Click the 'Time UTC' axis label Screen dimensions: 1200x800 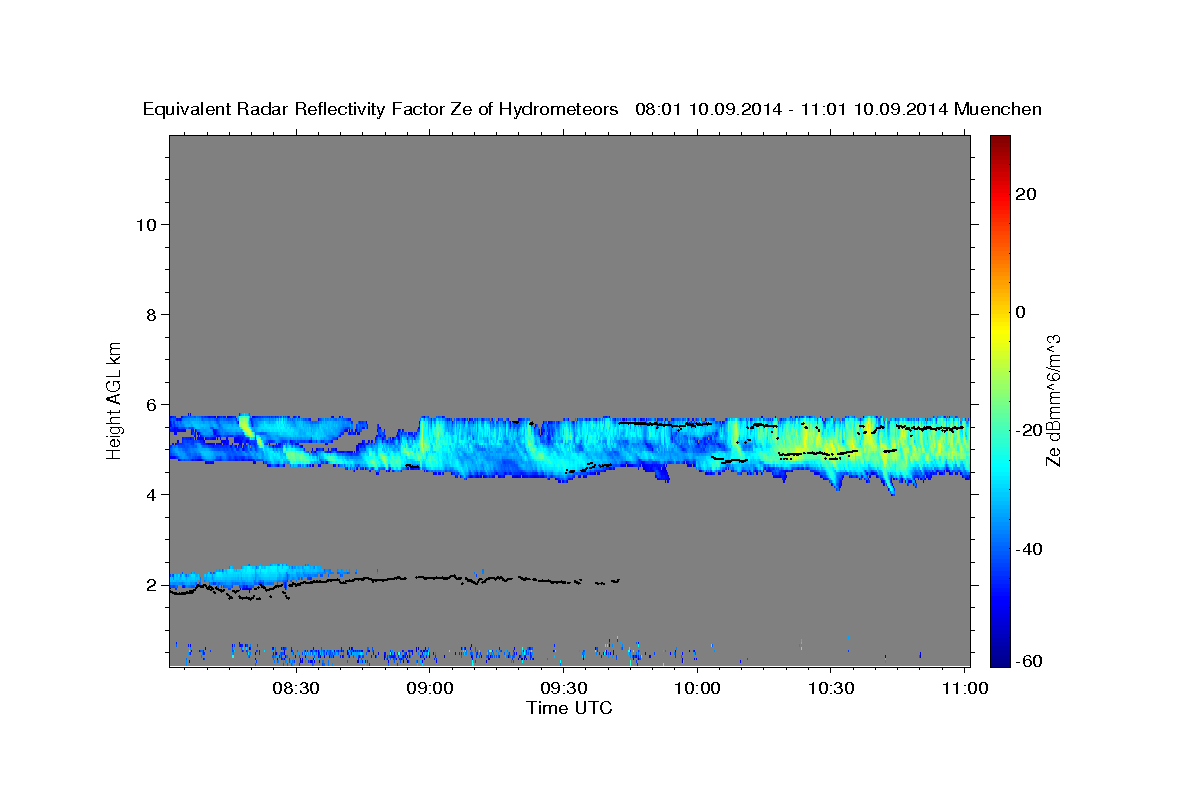pos(569,708)
